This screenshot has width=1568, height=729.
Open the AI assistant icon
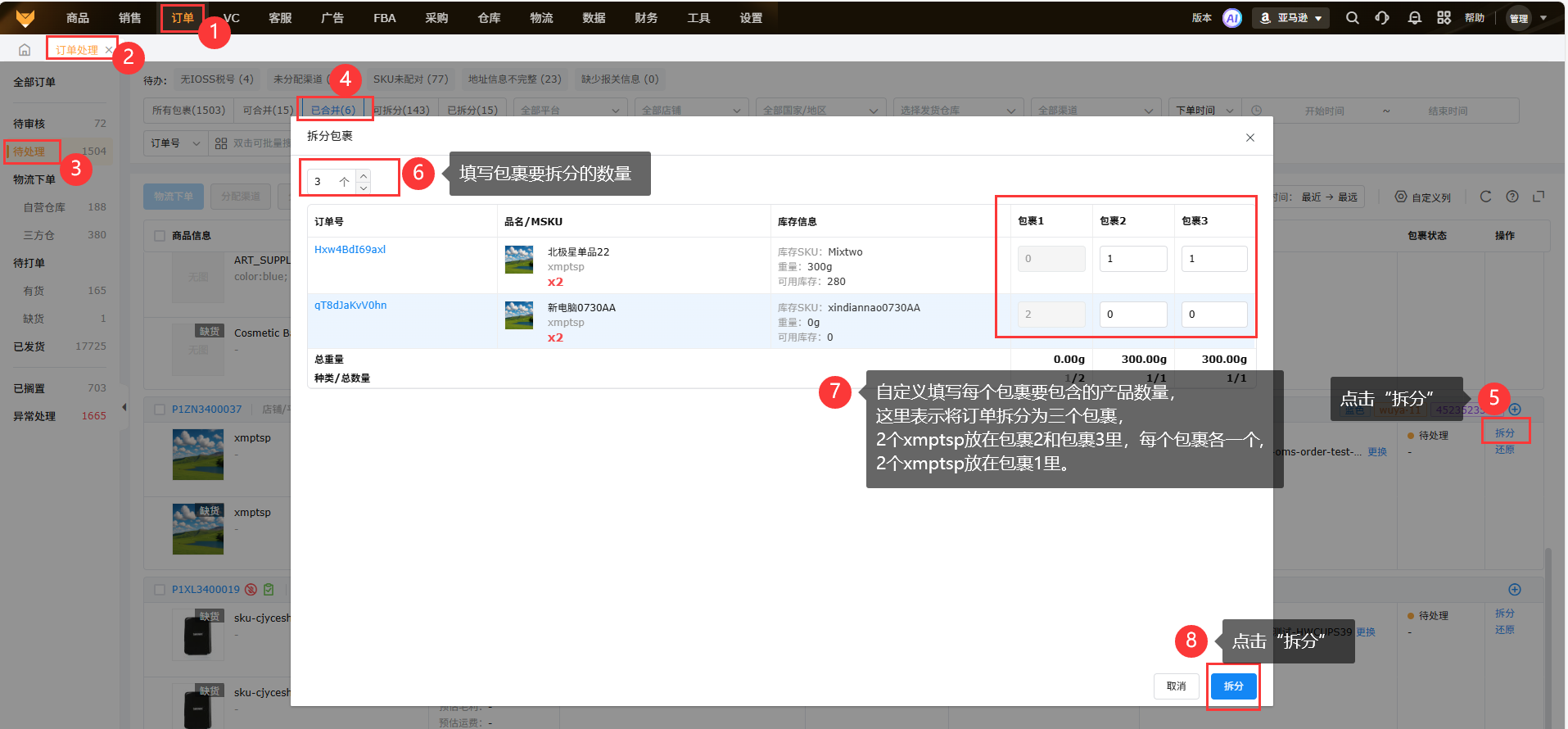pos(1231,18)
